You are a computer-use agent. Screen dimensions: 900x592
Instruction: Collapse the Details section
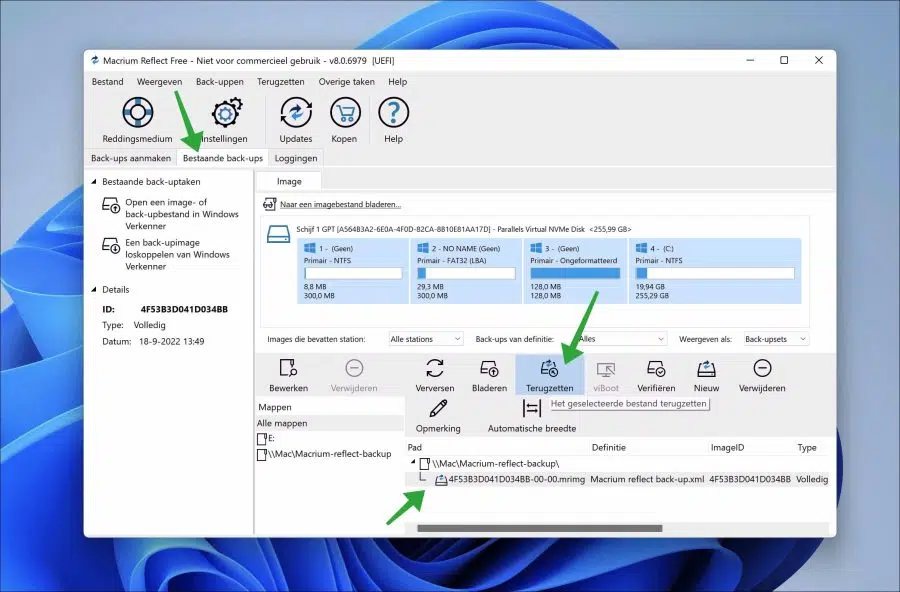point(94,289)
